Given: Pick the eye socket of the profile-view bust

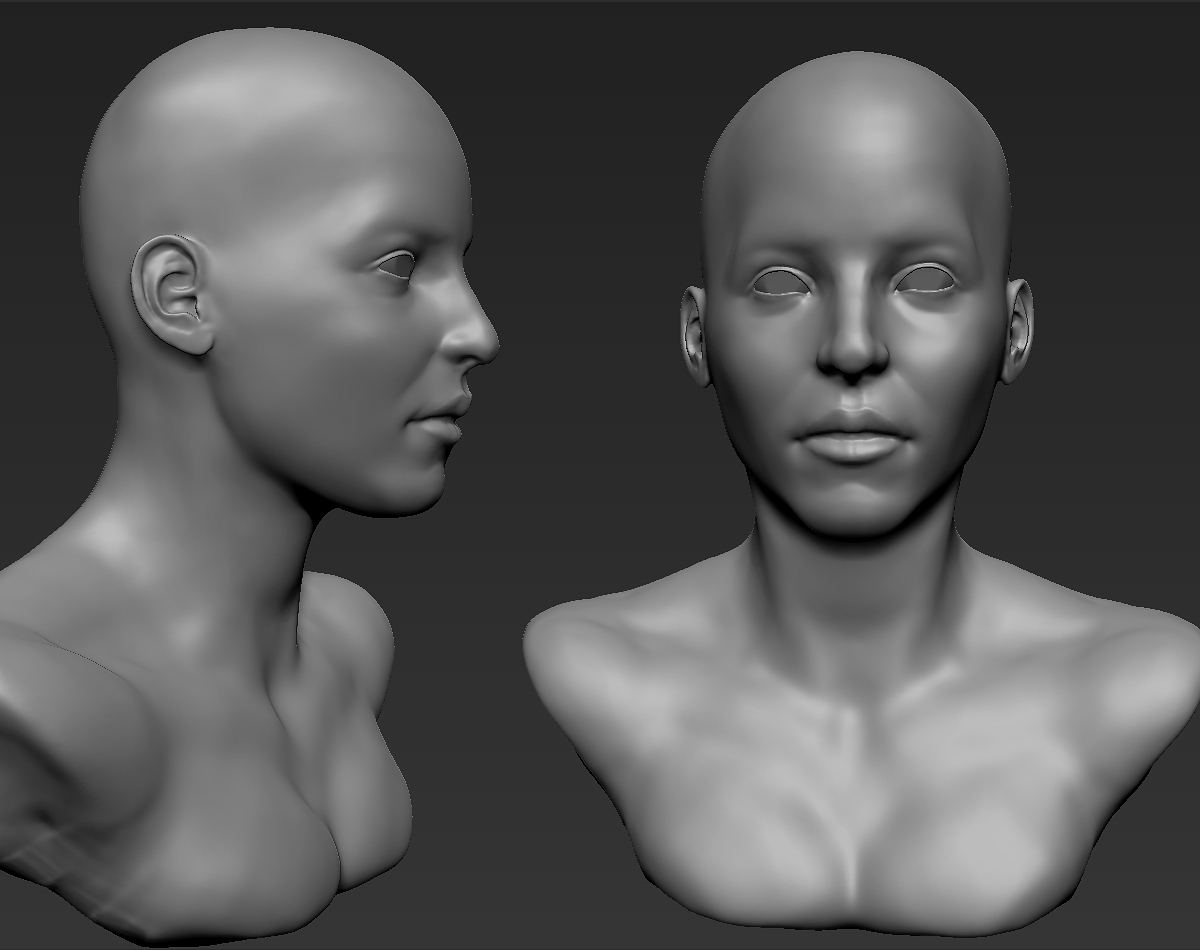Looking at the screenshot, I should tap(397, 265).
